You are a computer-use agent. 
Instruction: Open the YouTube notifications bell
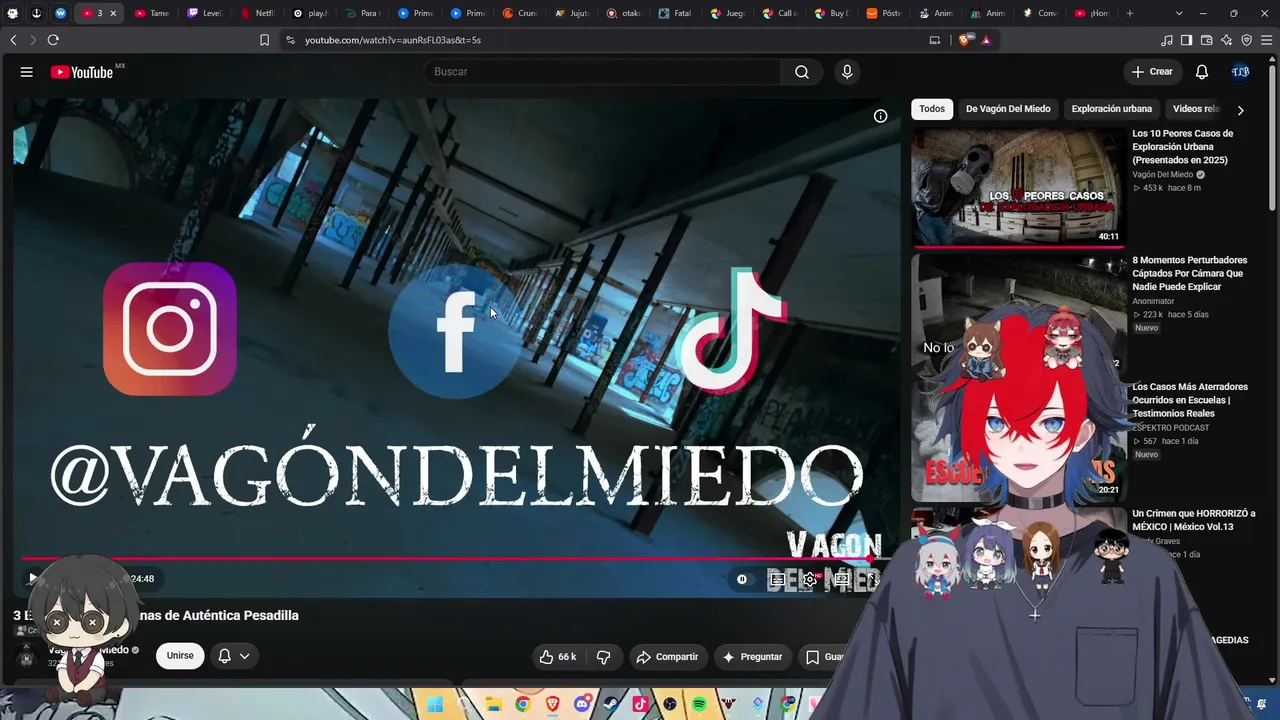[1202, 72]
